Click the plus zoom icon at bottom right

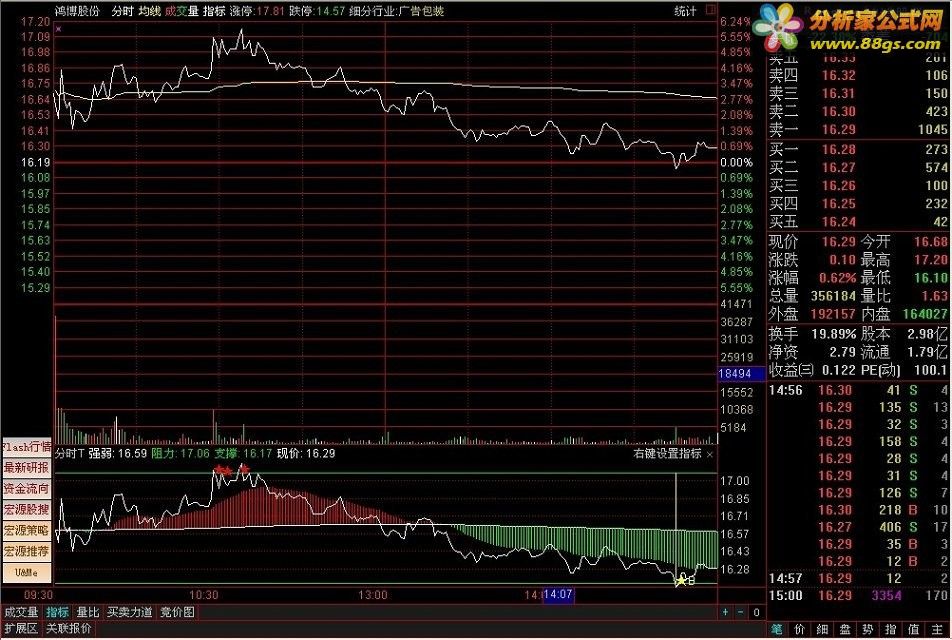(x=725, y=612)
